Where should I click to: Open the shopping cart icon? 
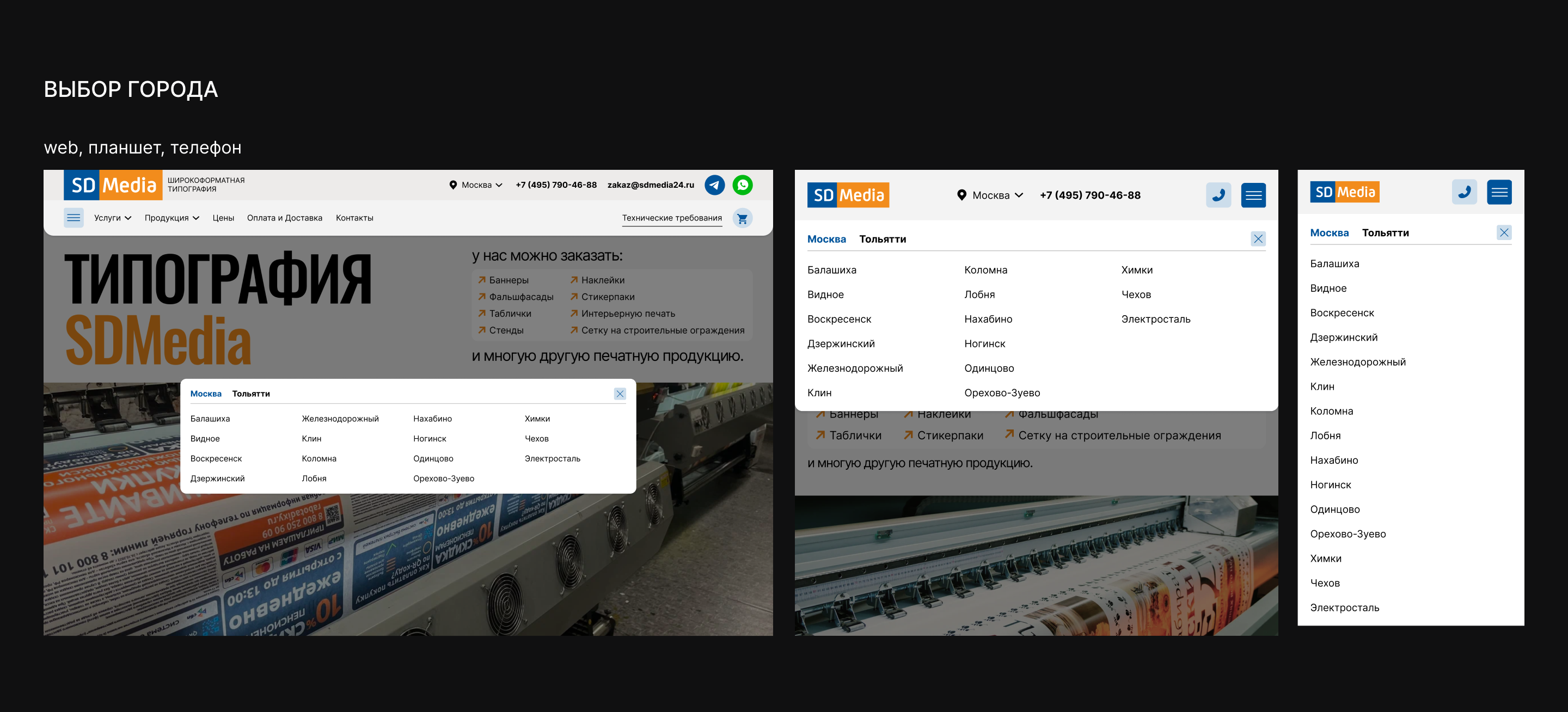pos(742,218)
